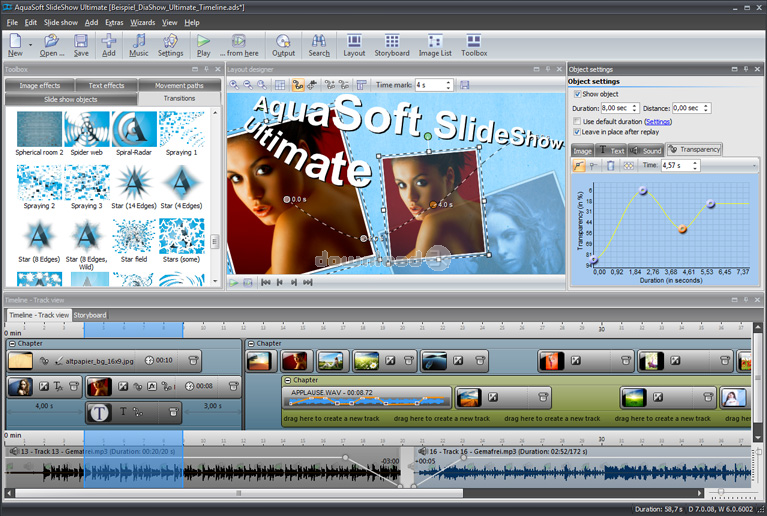Select the APPLAUSE.WAV audio clip
This screenshot has width=767, height=516.
click(367, 398)
